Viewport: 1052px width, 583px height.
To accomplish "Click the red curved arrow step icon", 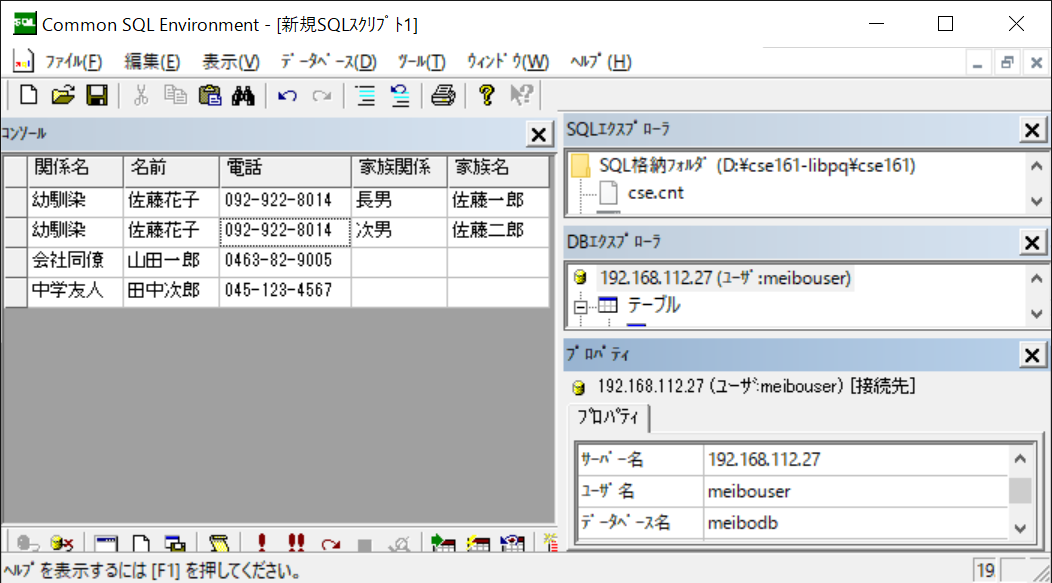I will [x=331, y=543].
